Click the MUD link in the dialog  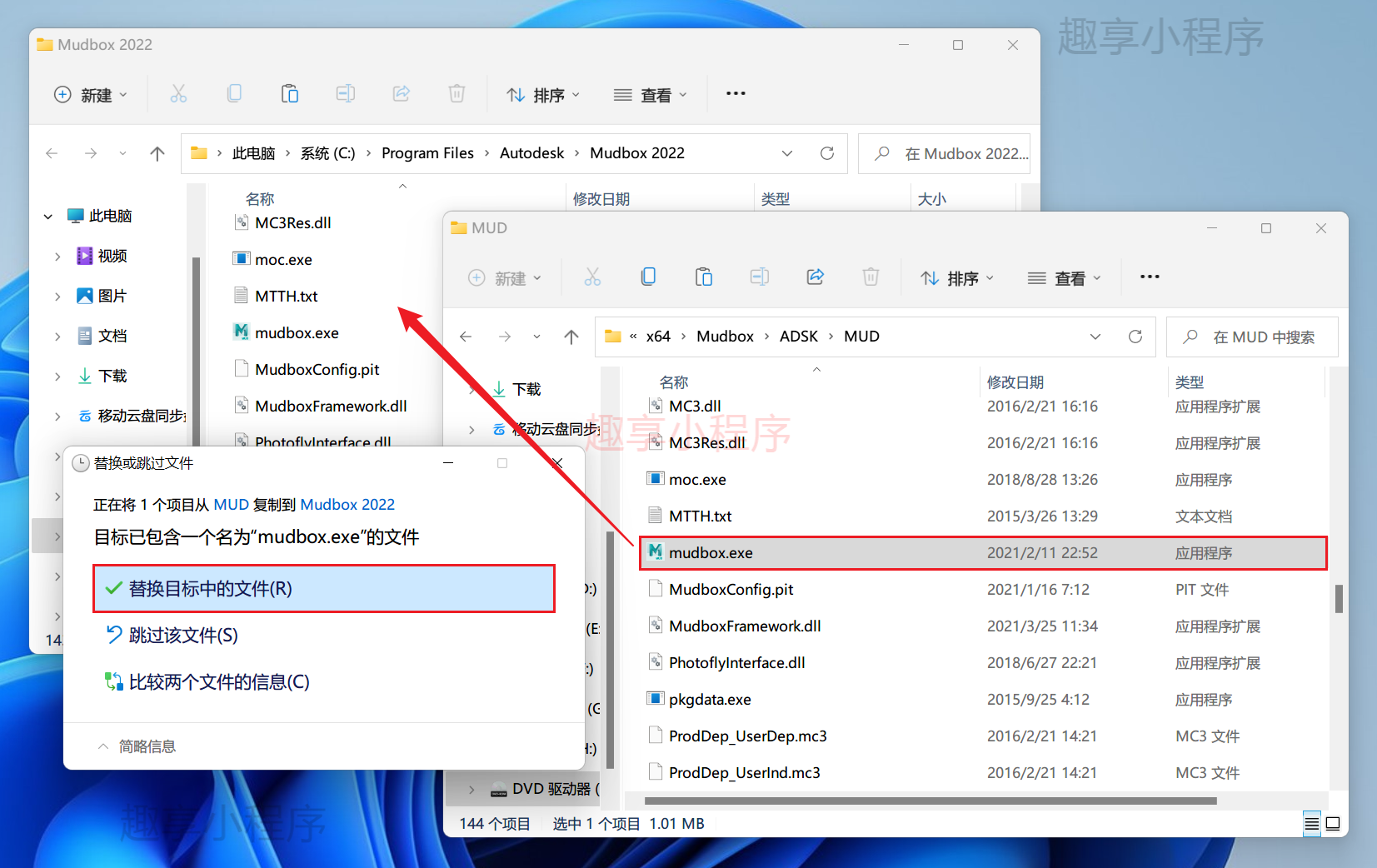[x=232, y=505]
